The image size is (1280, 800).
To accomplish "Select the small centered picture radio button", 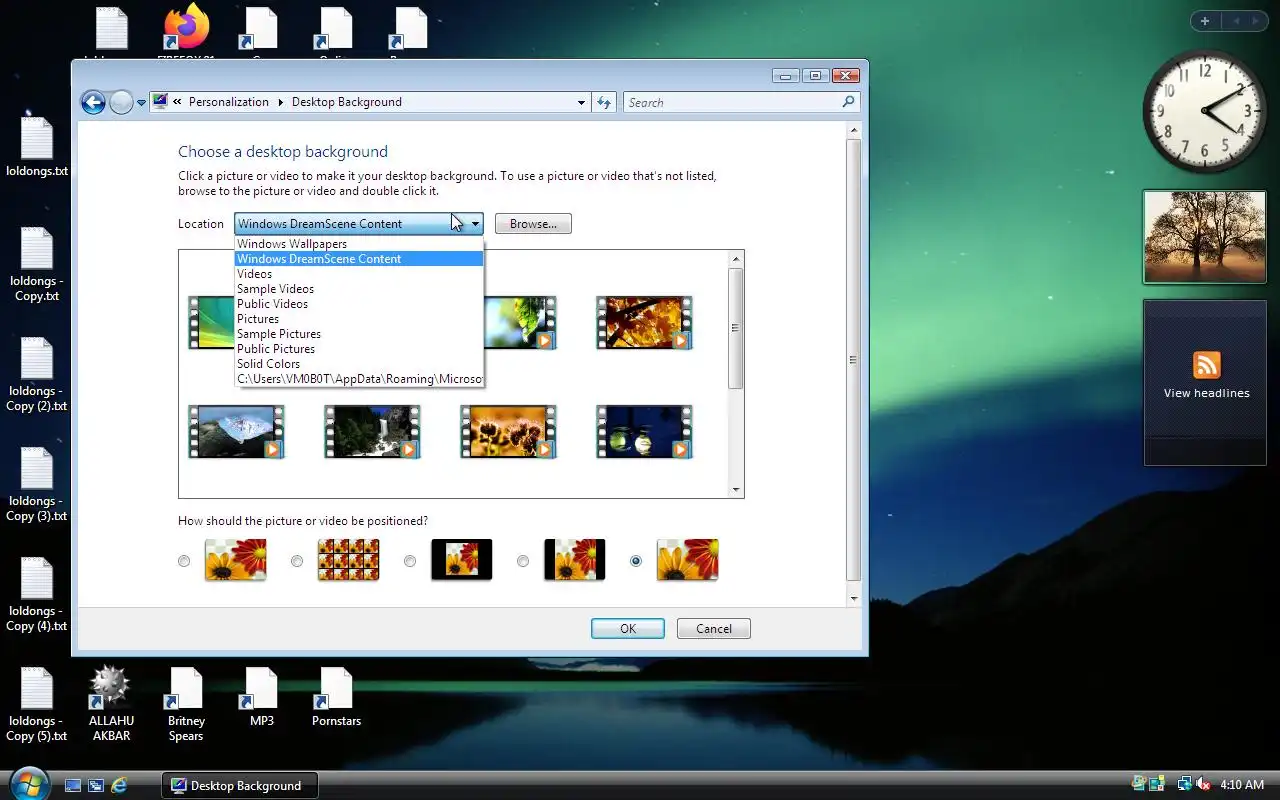I will [x=410, y=561].
